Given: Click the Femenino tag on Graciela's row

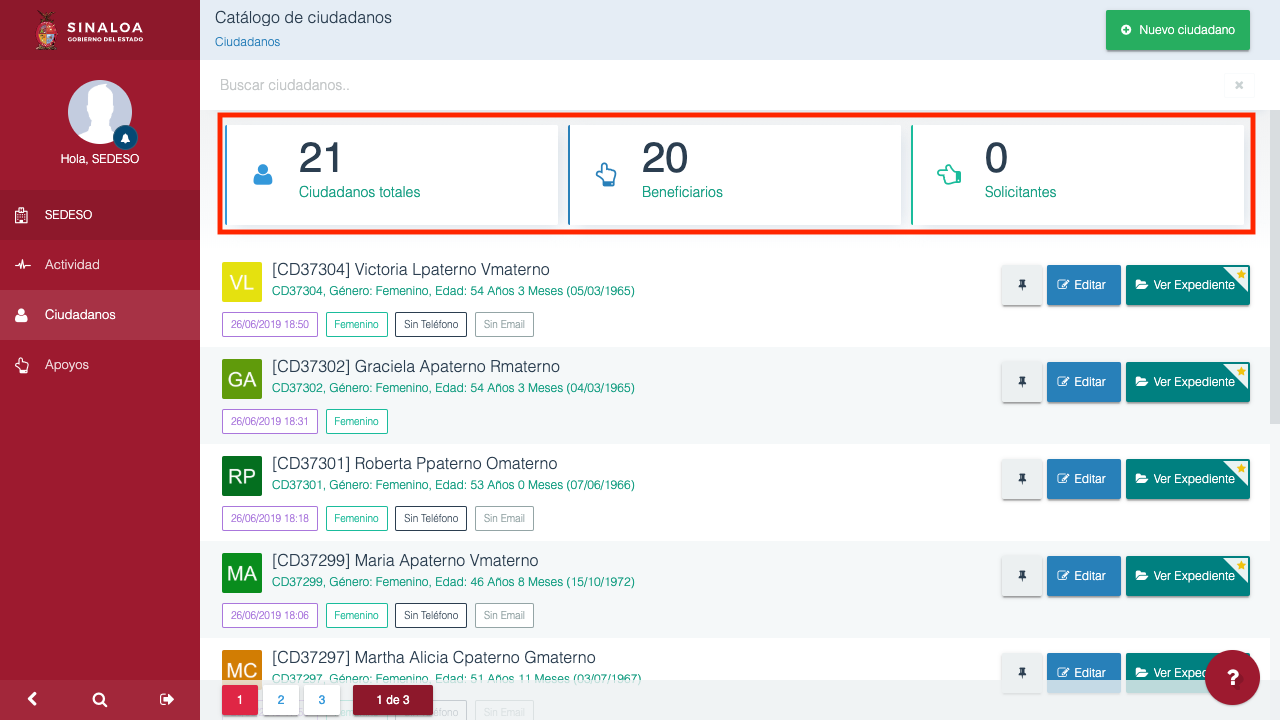Looking at the screenshot, I should pyautogui.click(x=357, y=421).
